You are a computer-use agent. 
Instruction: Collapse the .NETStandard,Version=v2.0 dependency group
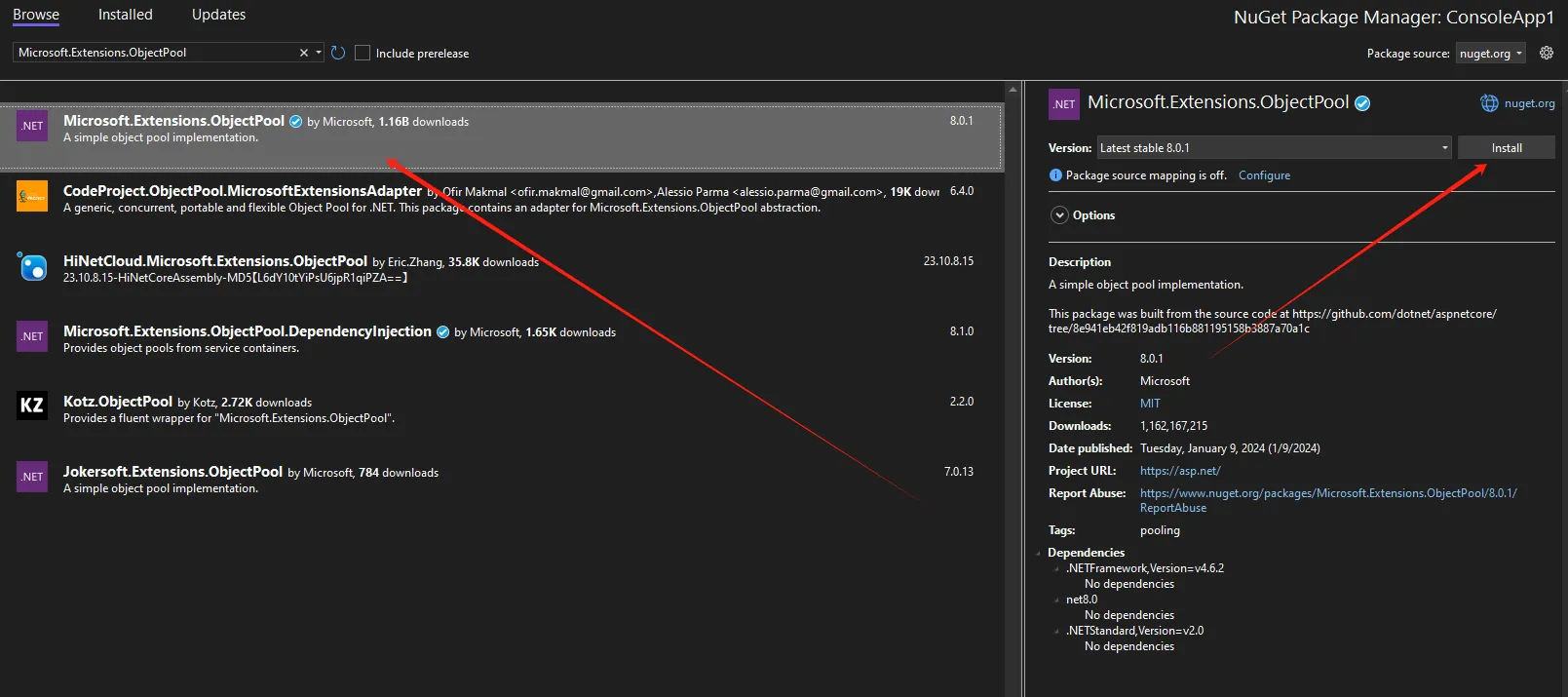(x=1056, y=631)
